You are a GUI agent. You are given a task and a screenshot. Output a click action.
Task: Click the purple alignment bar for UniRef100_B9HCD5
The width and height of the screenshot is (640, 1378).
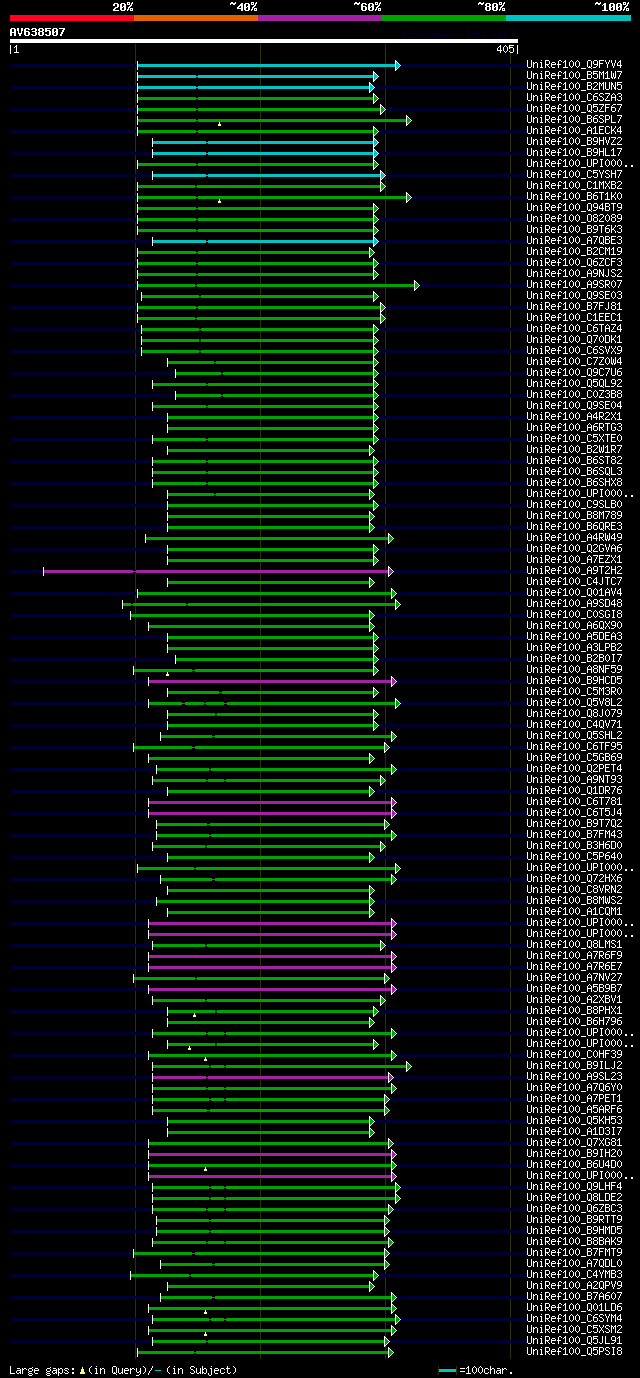pos(272,681)
